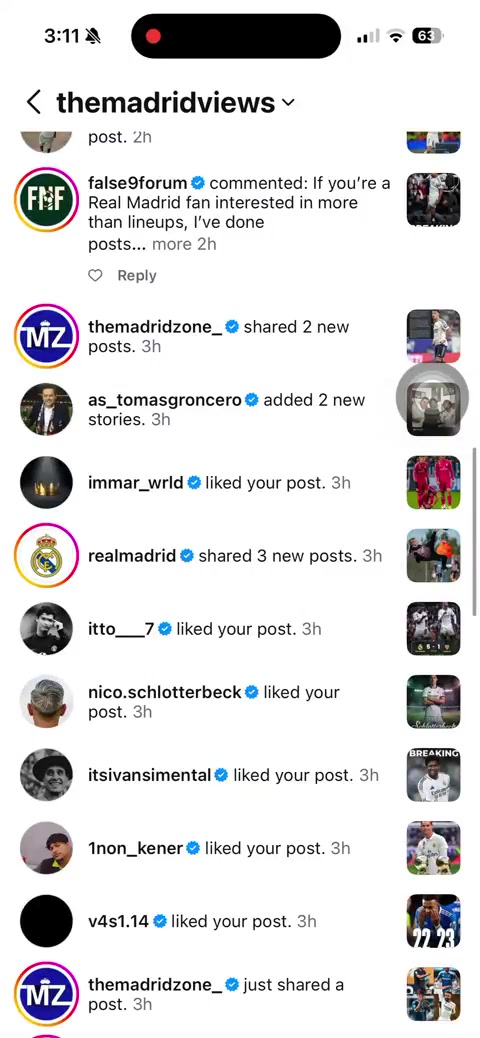The image size is (480, 1038).
Task: Open the realmadrid crest avatar
Action: pos(46,555)
